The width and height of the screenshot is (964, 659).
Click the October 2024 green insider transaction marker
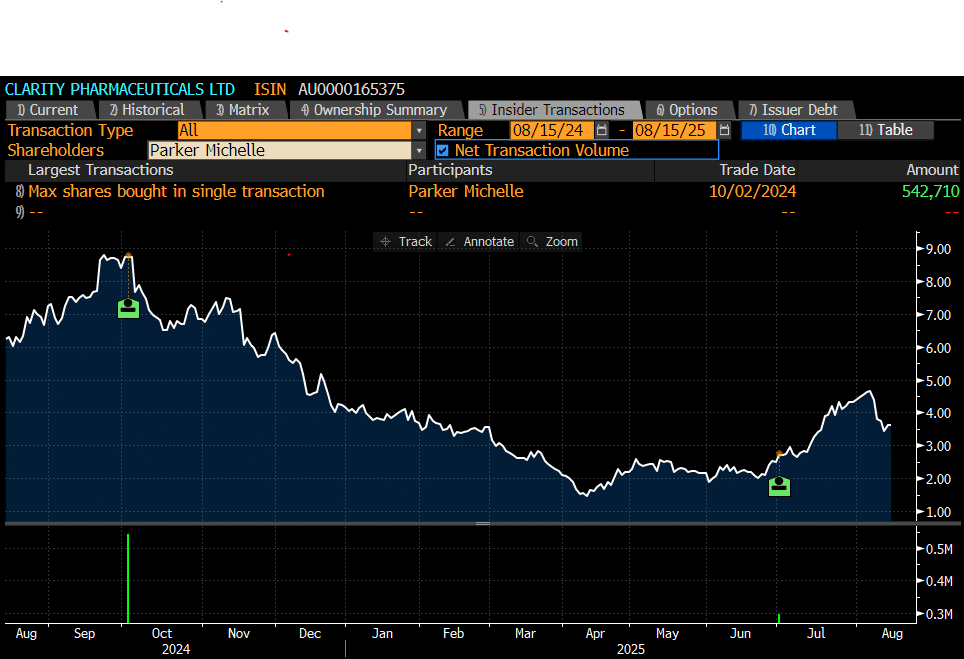[128, 308]
